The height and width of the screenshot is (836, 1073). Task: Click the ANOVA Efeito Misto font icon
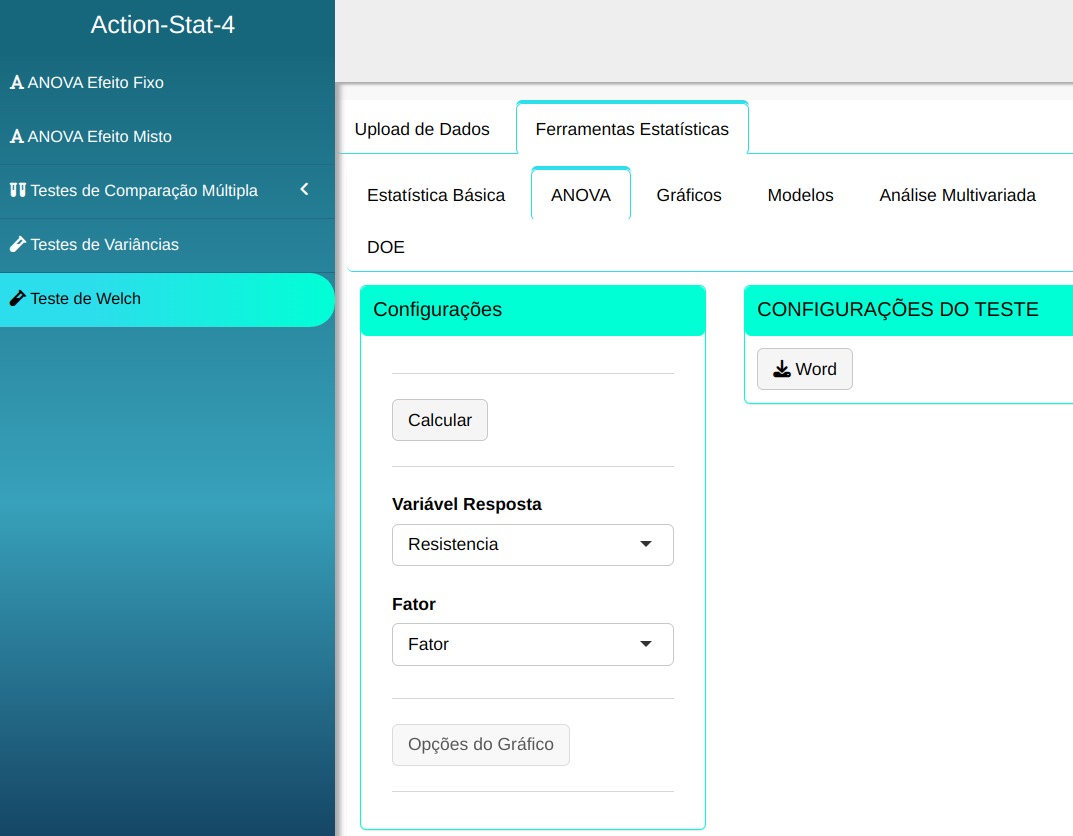pos(17,137)
